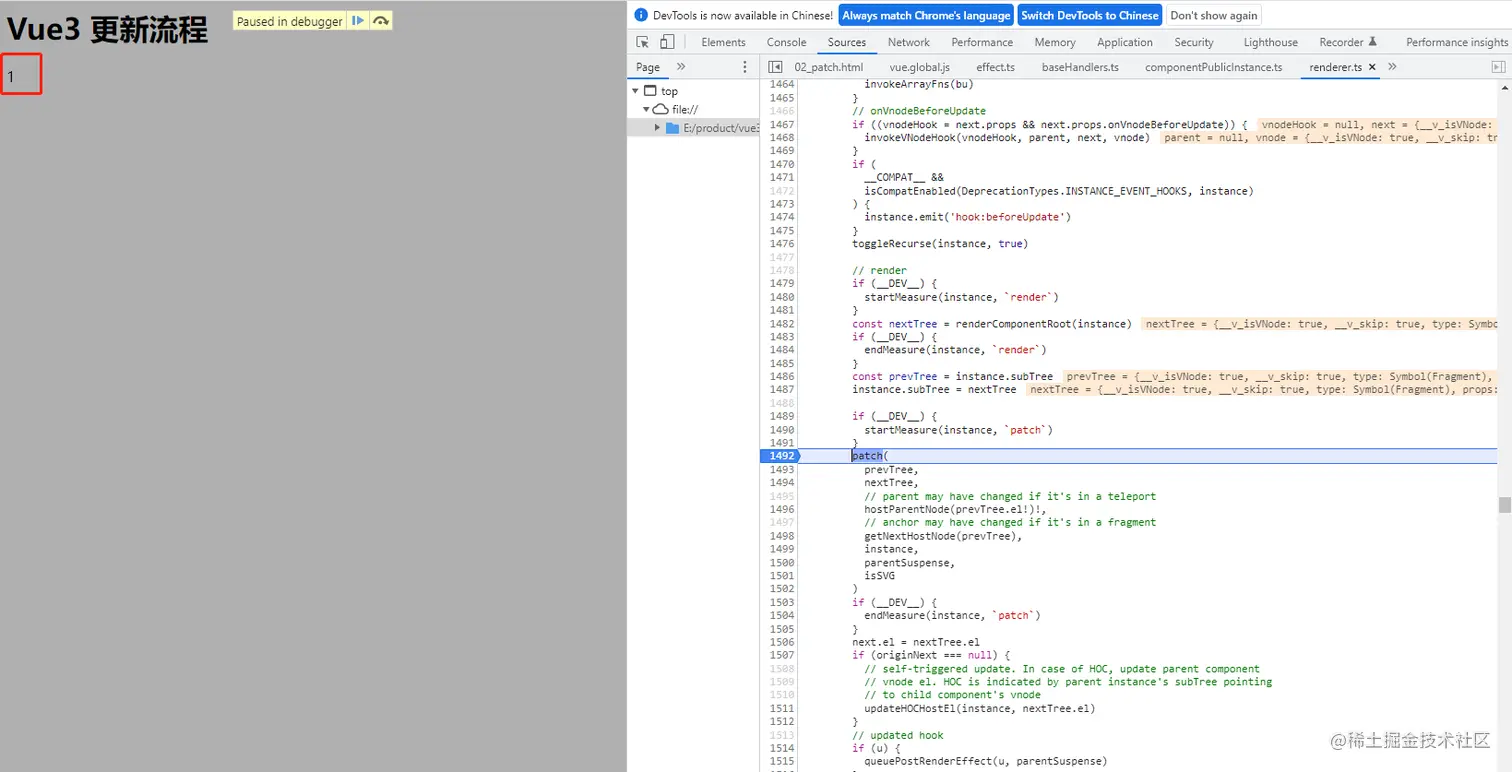Collapse the top frame tree node
This screenshot has width=1512, height=772.
635,91
